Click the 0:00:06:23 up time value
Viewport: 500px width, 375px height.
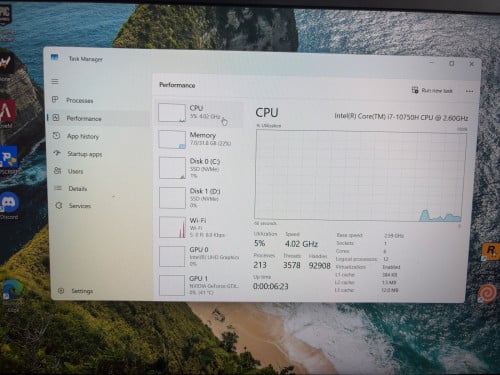coord(271,286)
